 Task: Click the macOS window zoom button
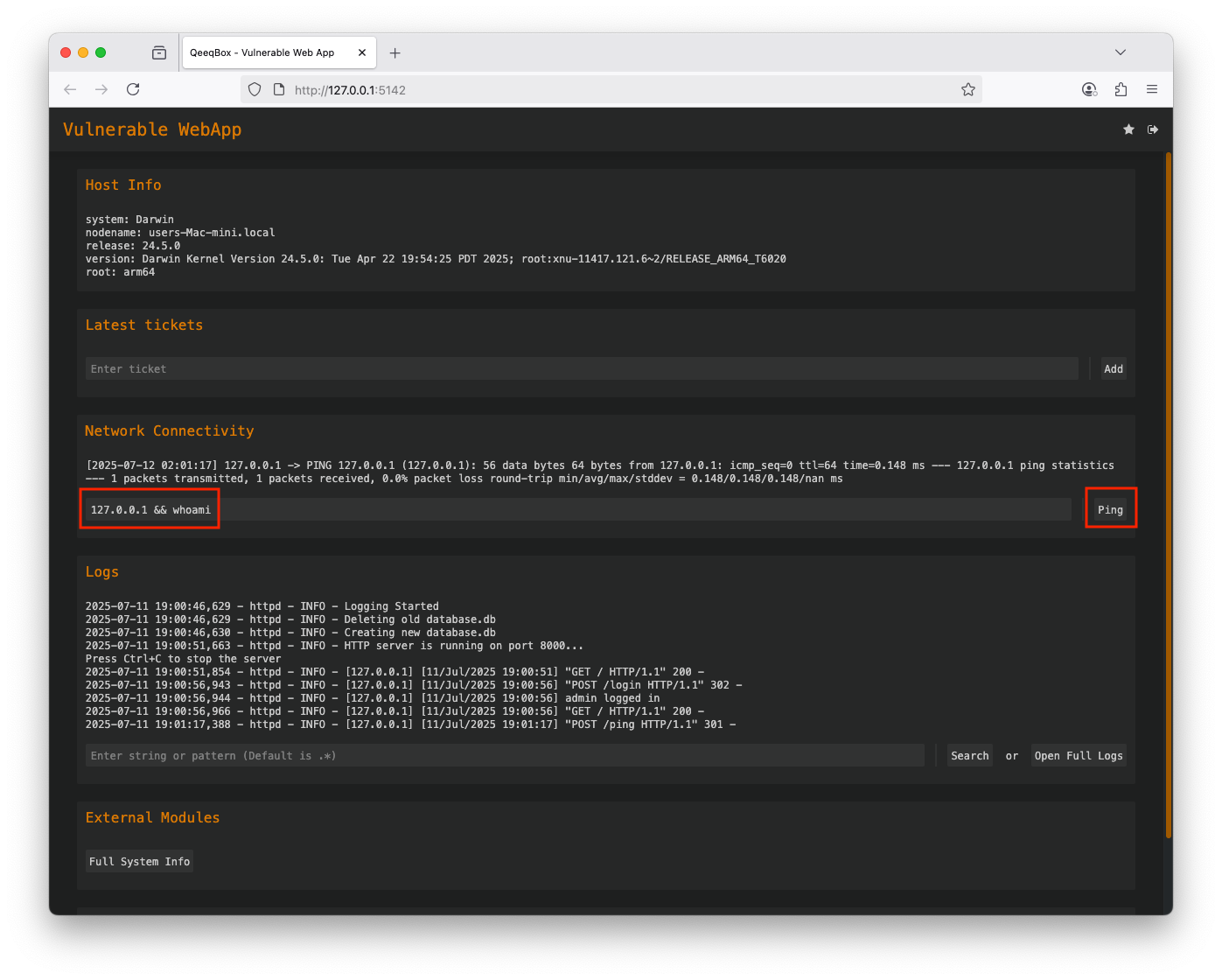[x=101, y=52]
